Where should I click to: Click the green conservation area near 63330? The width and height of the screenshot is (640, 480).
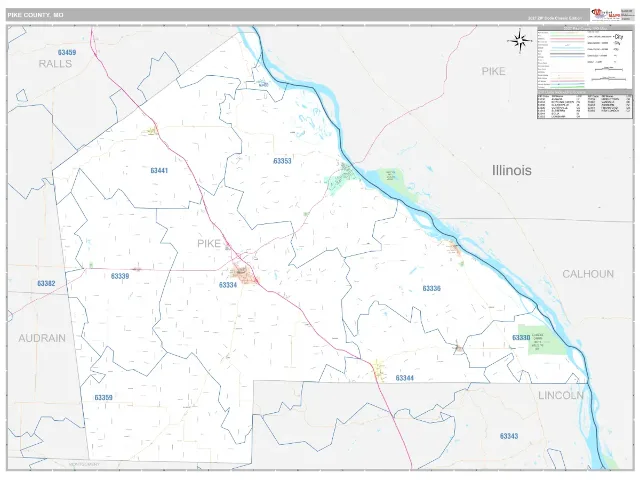[542, 340]
